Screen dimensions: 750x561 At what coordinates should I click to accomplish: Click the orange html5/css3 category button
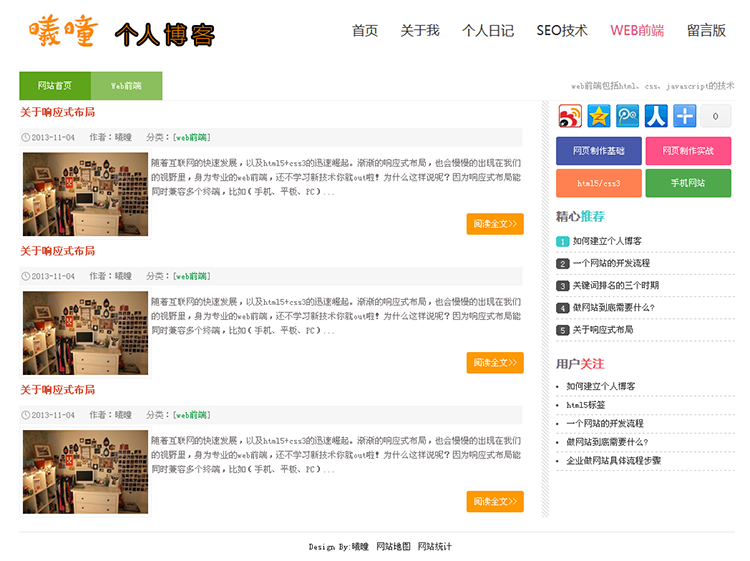pos(599,183)
